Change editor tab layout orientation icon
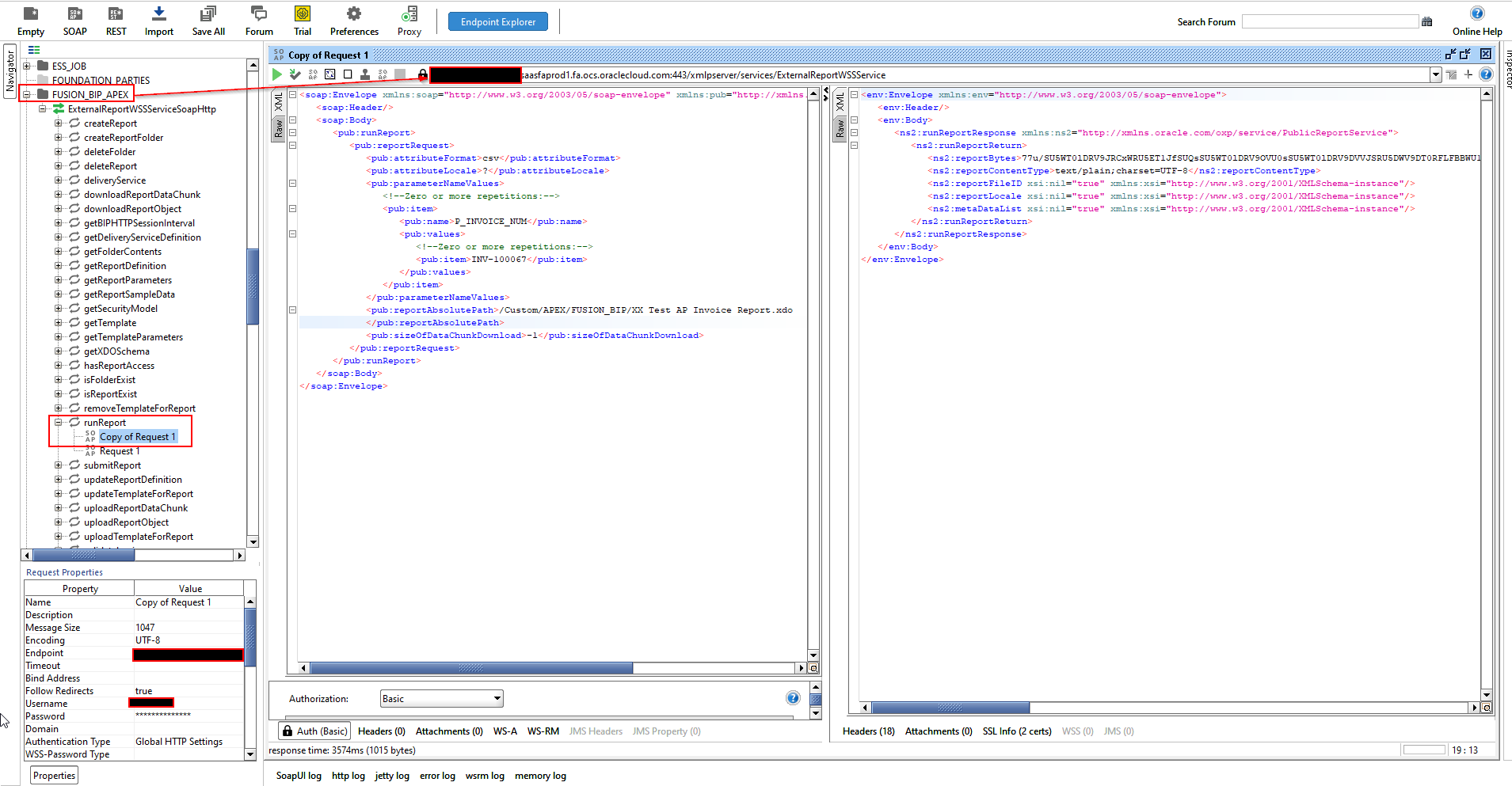The height and width of the screenshot is (786, 1512). tap(1451, 74)
